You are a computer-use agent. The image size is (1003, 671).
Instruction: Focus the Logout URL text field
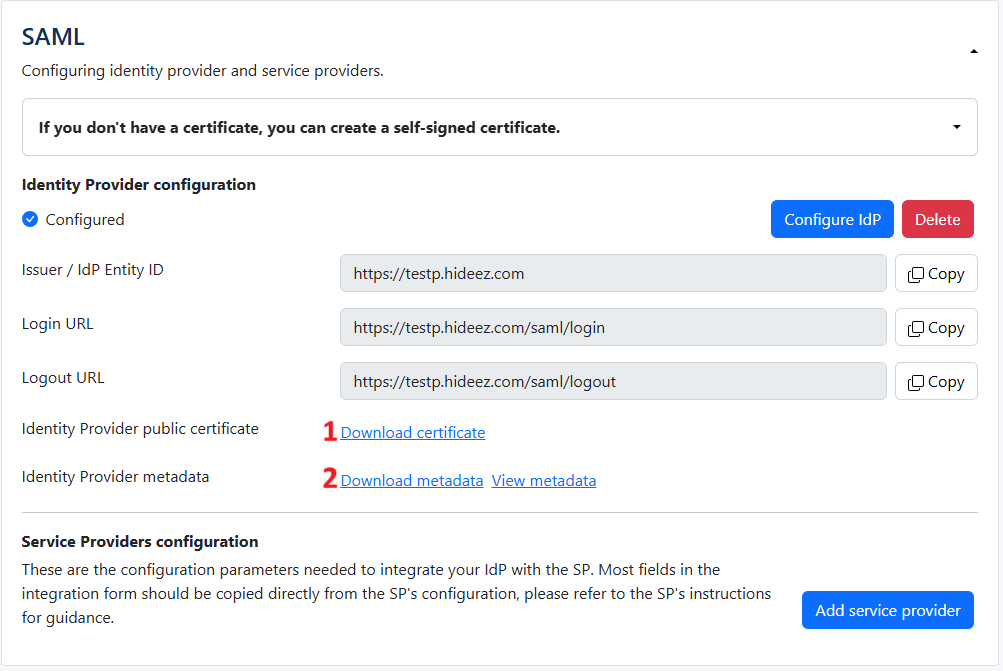coord(612,381)
